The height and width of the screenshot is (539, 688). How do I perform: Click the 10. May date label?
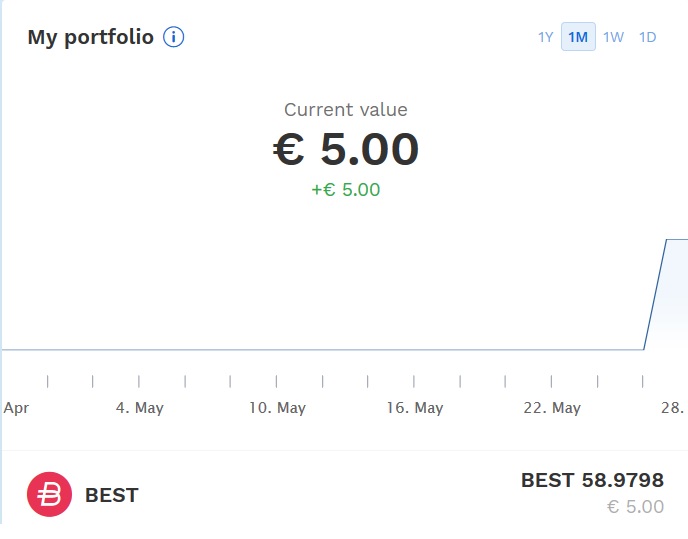(x=277, y=408)
